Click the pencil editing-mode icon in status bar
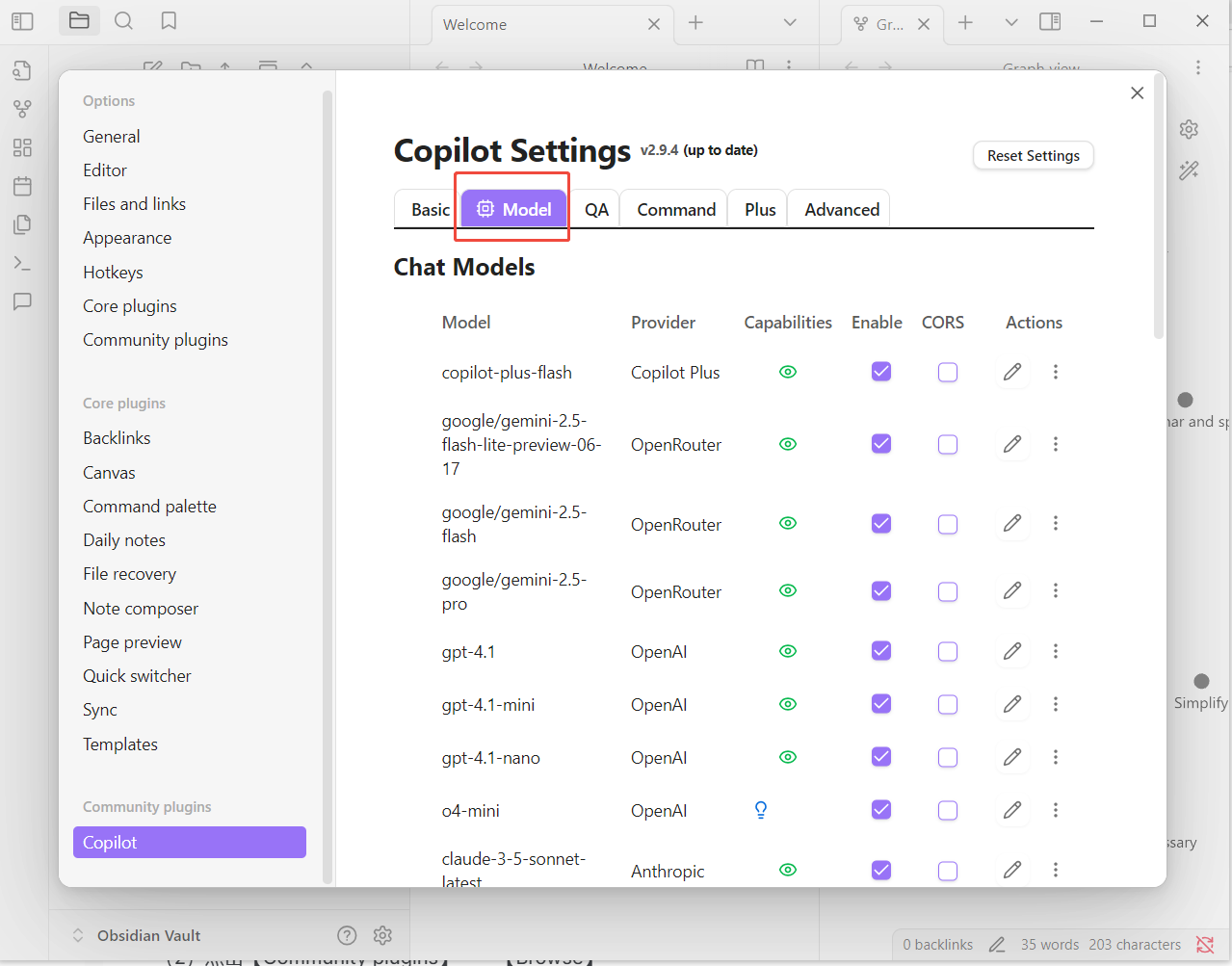1232x966 pixels. [x=997, y=945]
